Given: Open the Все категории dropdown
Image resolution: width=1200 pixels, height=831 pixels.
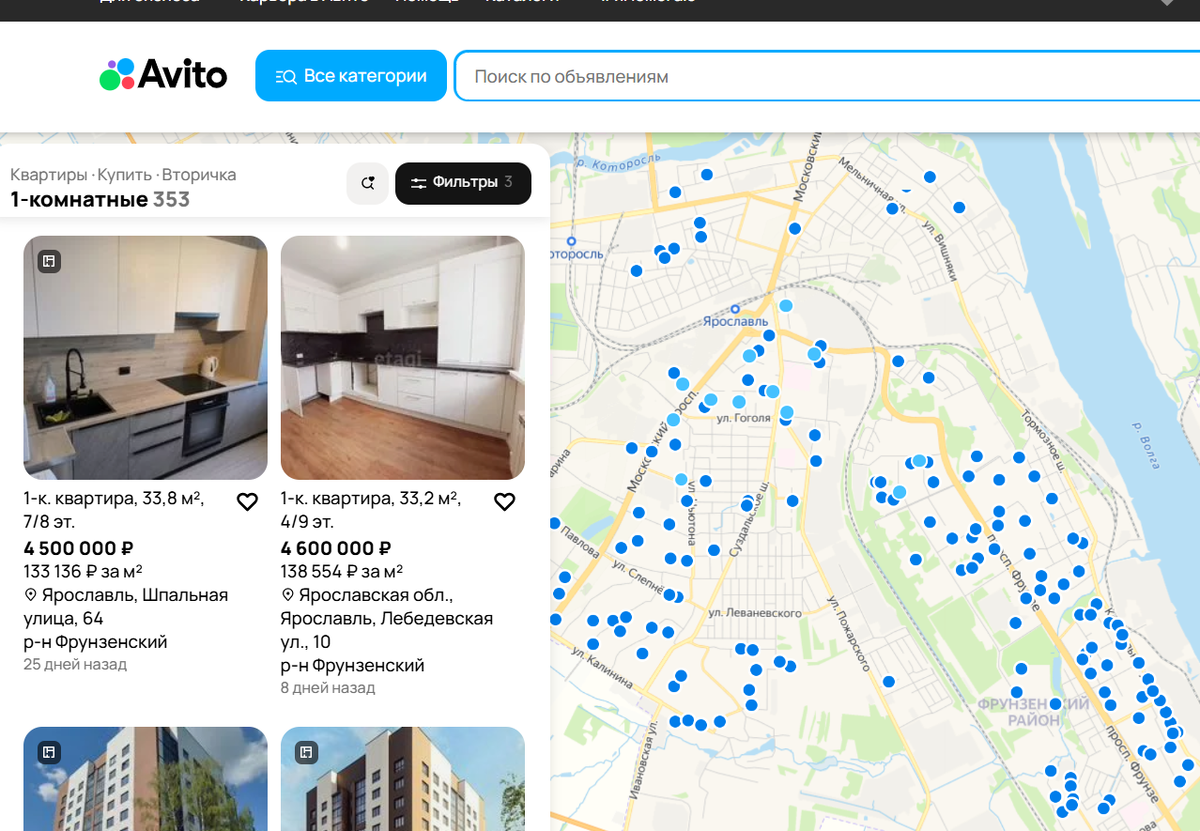Looking at the screenshot, I should pos(350,75).
